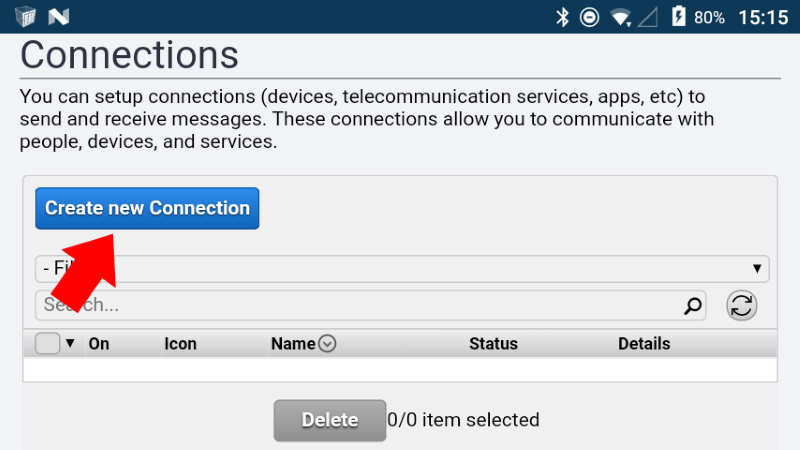Image resolution: width=800 pixels, height=450 pixels.
Task: Tap the N notification icon
Action: click(58, 17)
